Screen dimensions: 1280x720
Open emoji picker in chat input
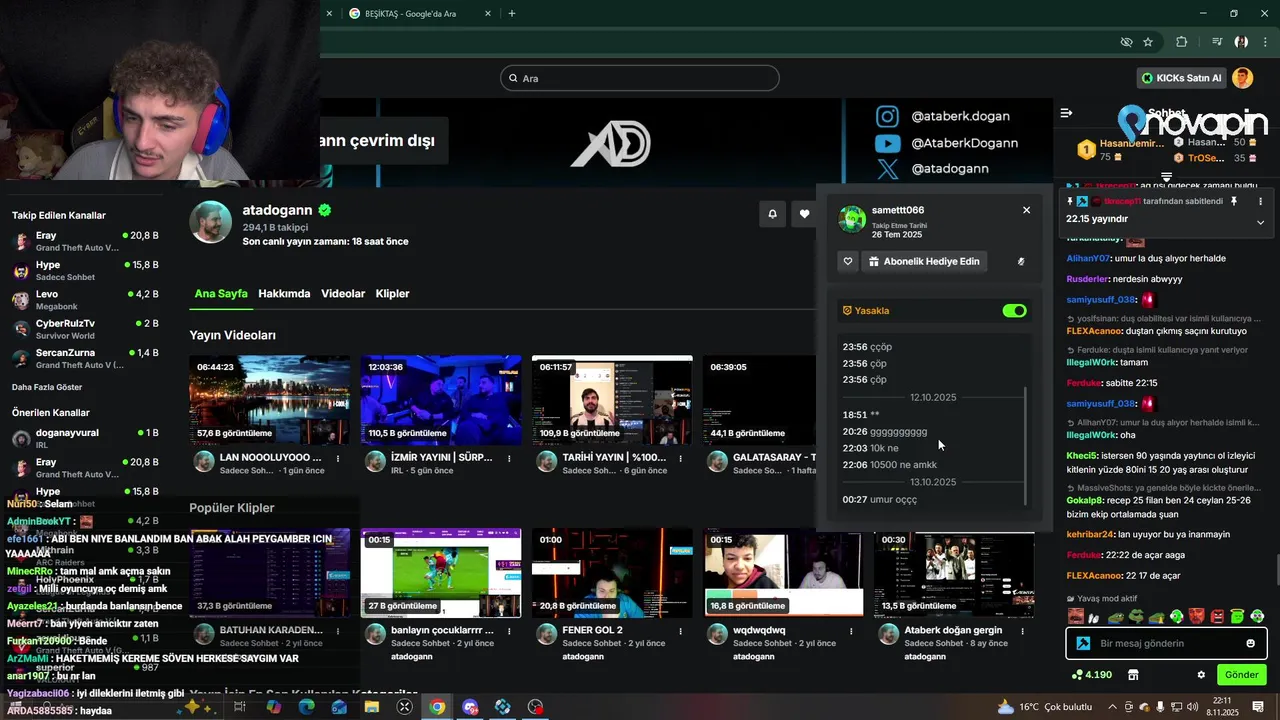click(x=1250, y=643)
